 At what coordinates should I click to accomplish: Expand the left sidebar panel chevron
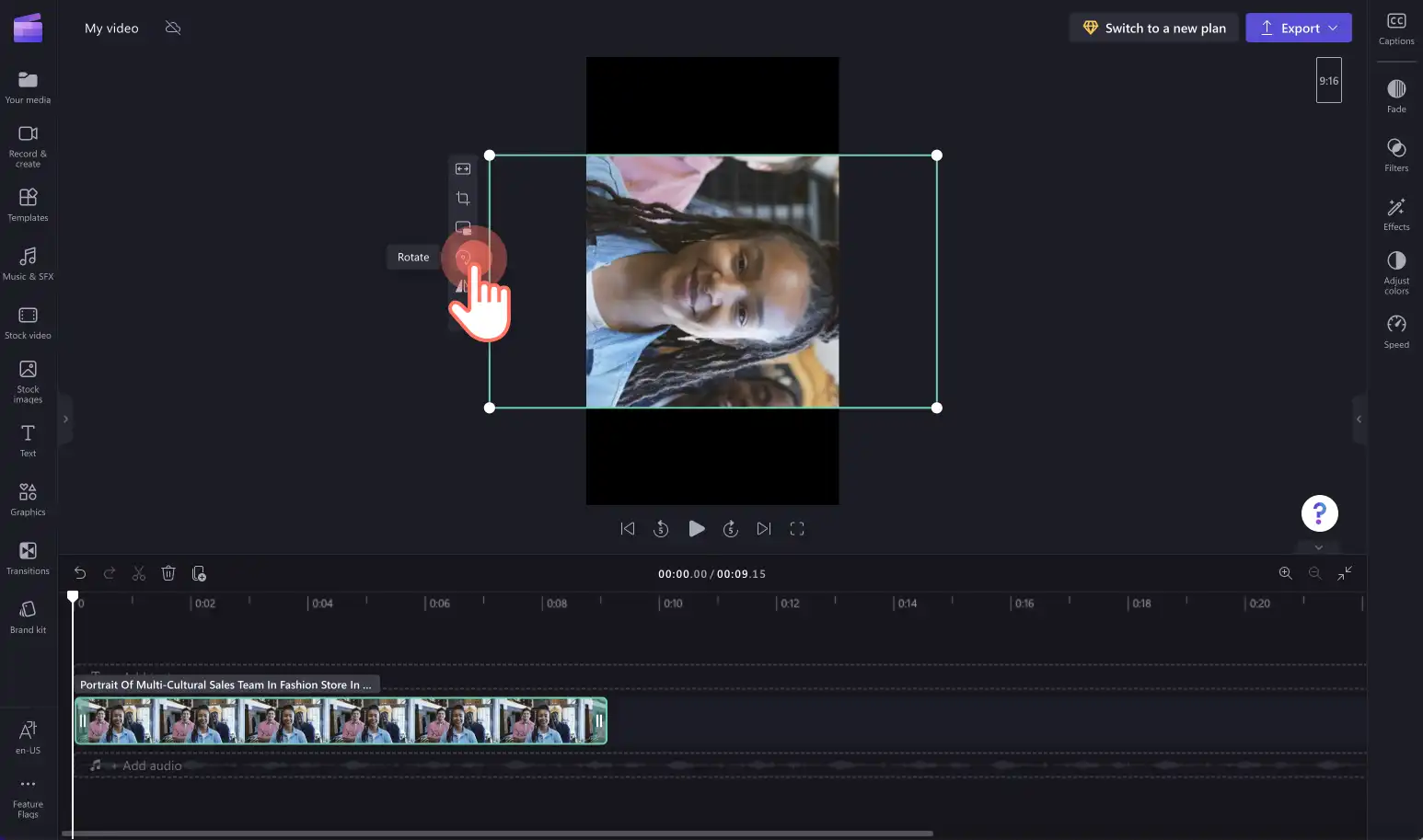[x=65, y=419]
